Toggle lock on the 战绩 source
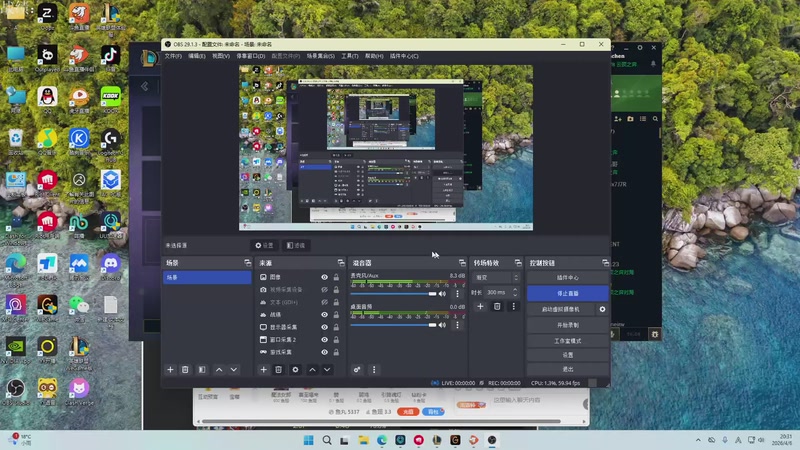The image size is (800, 450). click(x=336, y=315)
